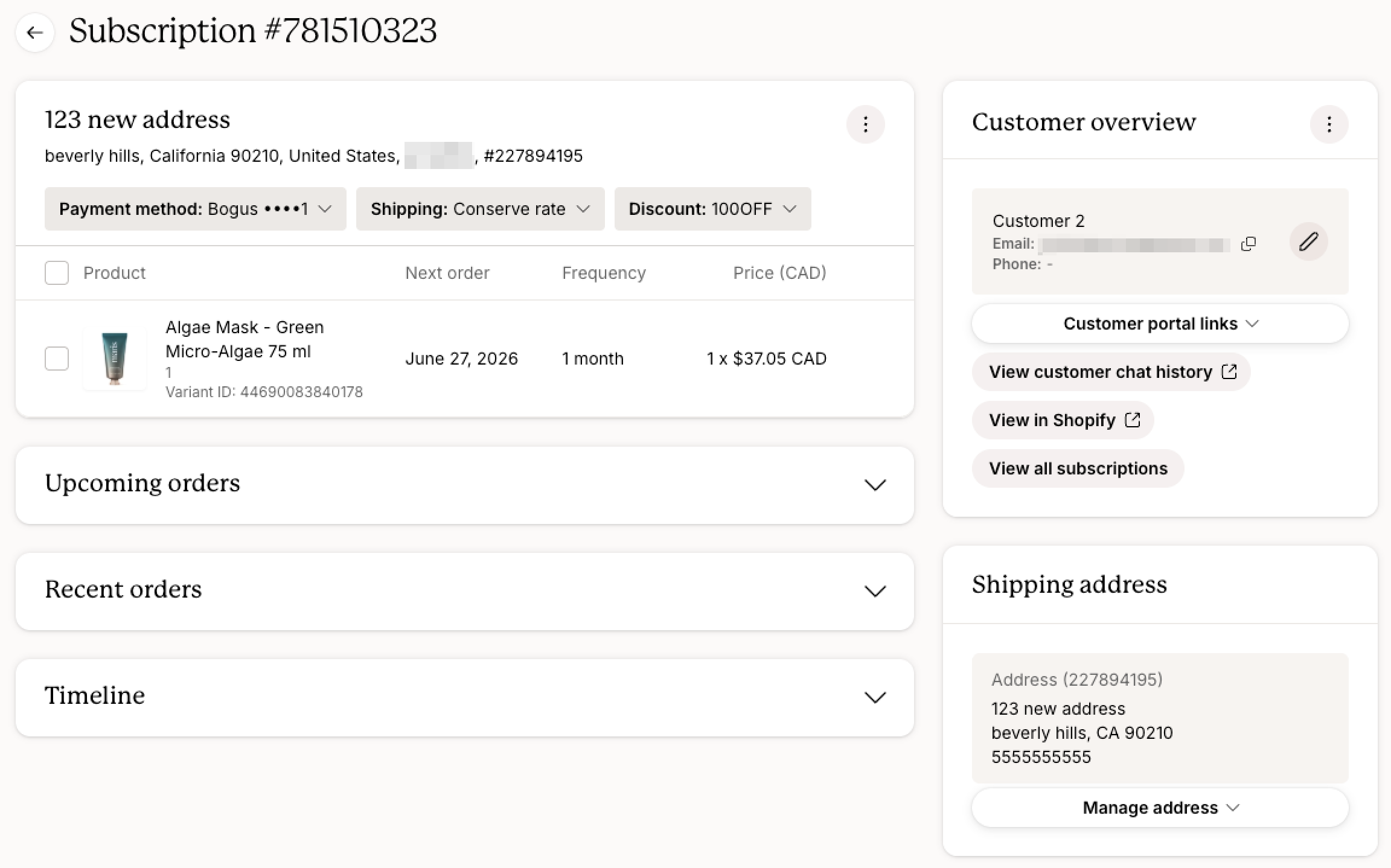Click the Address (227894195) label
Screen dimensions: 1391x868
(x=1076, y=680)
